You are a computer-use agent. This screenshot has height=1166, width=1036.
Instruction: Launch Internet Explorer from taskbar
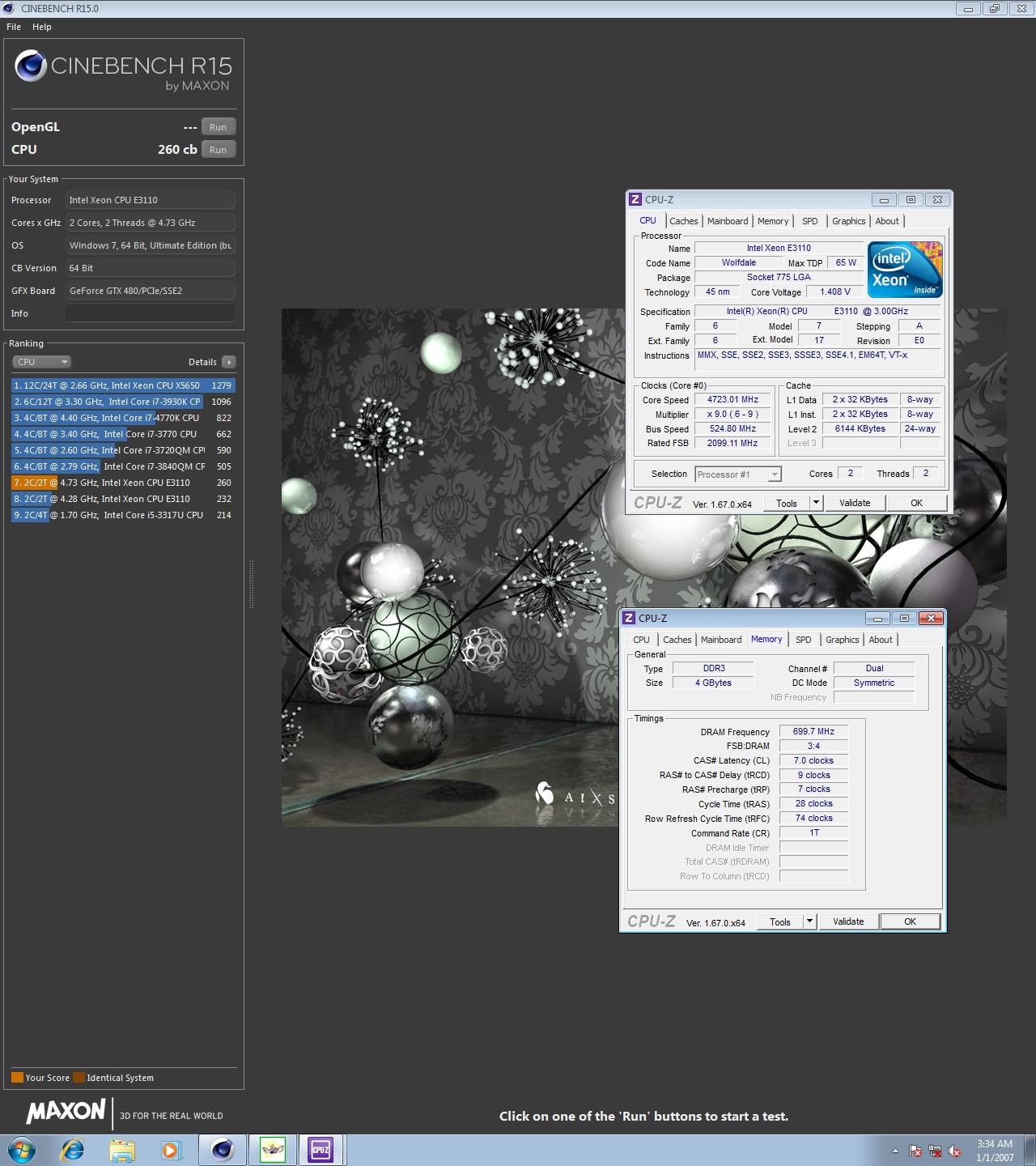(x=73, y=1150)
